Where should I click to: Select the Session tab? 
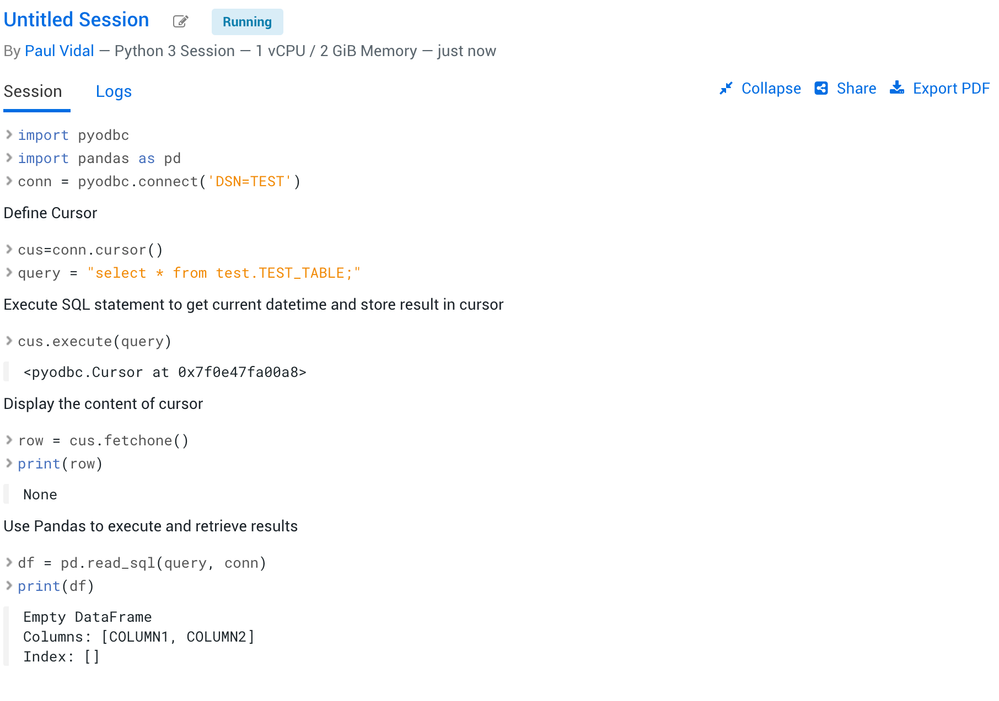33,92
